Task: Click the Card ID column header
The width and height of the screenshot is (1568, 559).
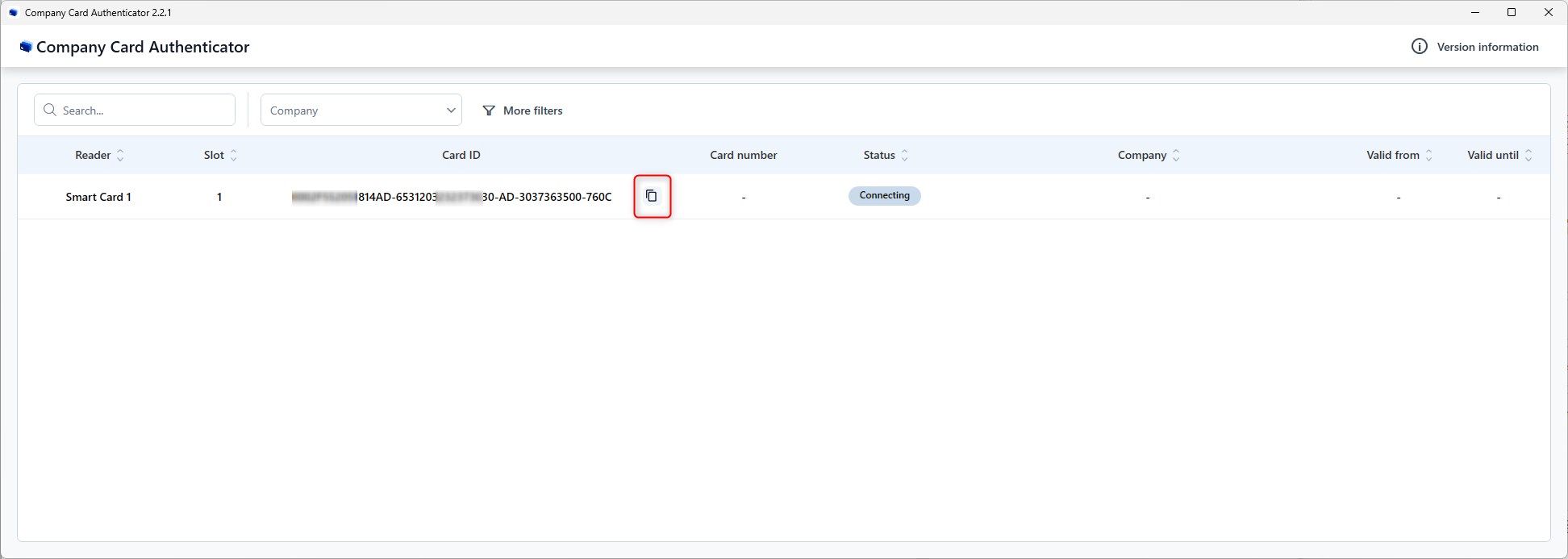Action: [x=461, y=155]
